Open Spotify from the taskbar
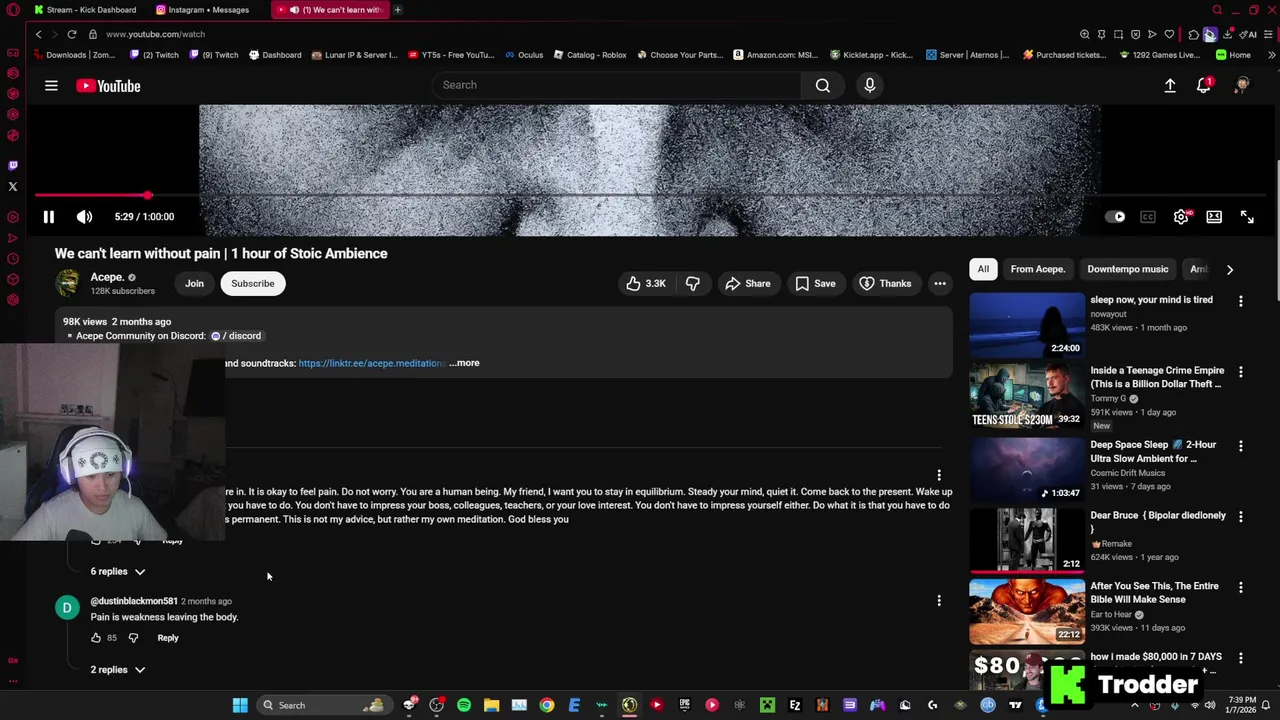 tap(464, 705)
